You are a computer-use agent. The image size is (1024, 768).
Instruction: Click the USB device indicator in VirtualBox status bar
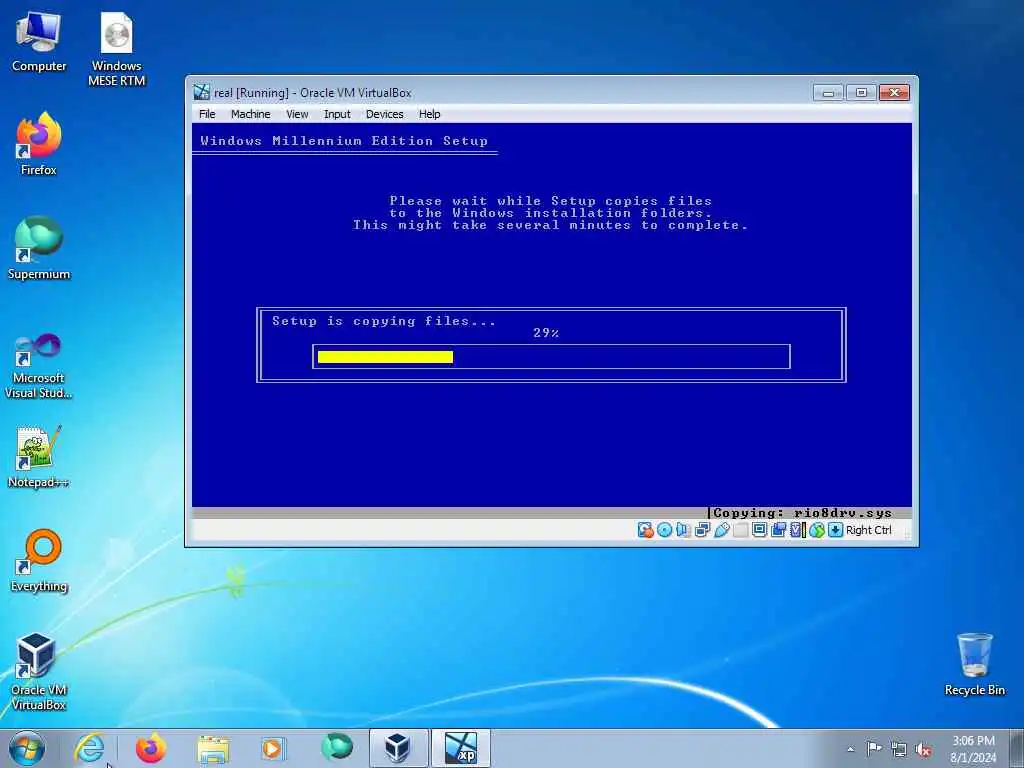[x=722, y=530]
